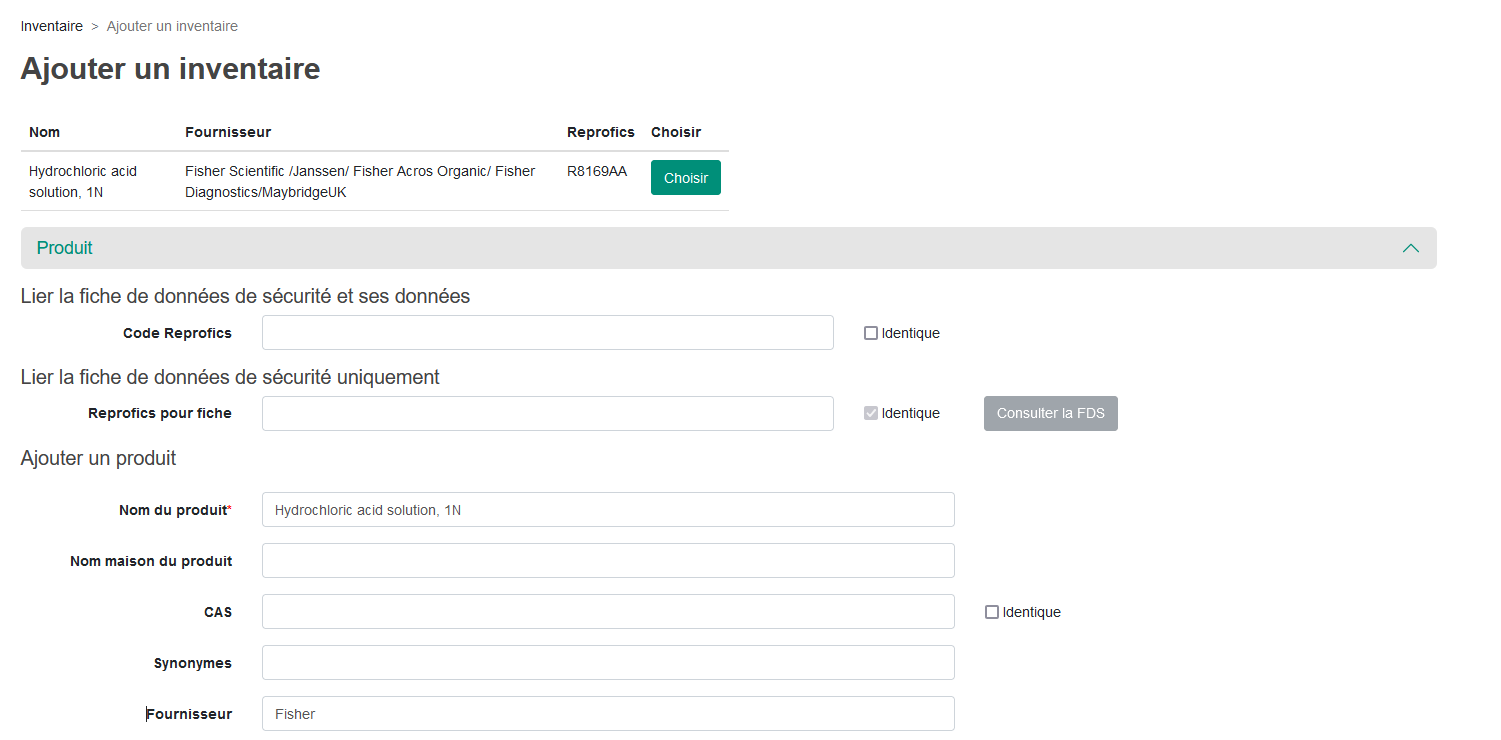Focus the CAS input field

(608, 612)
